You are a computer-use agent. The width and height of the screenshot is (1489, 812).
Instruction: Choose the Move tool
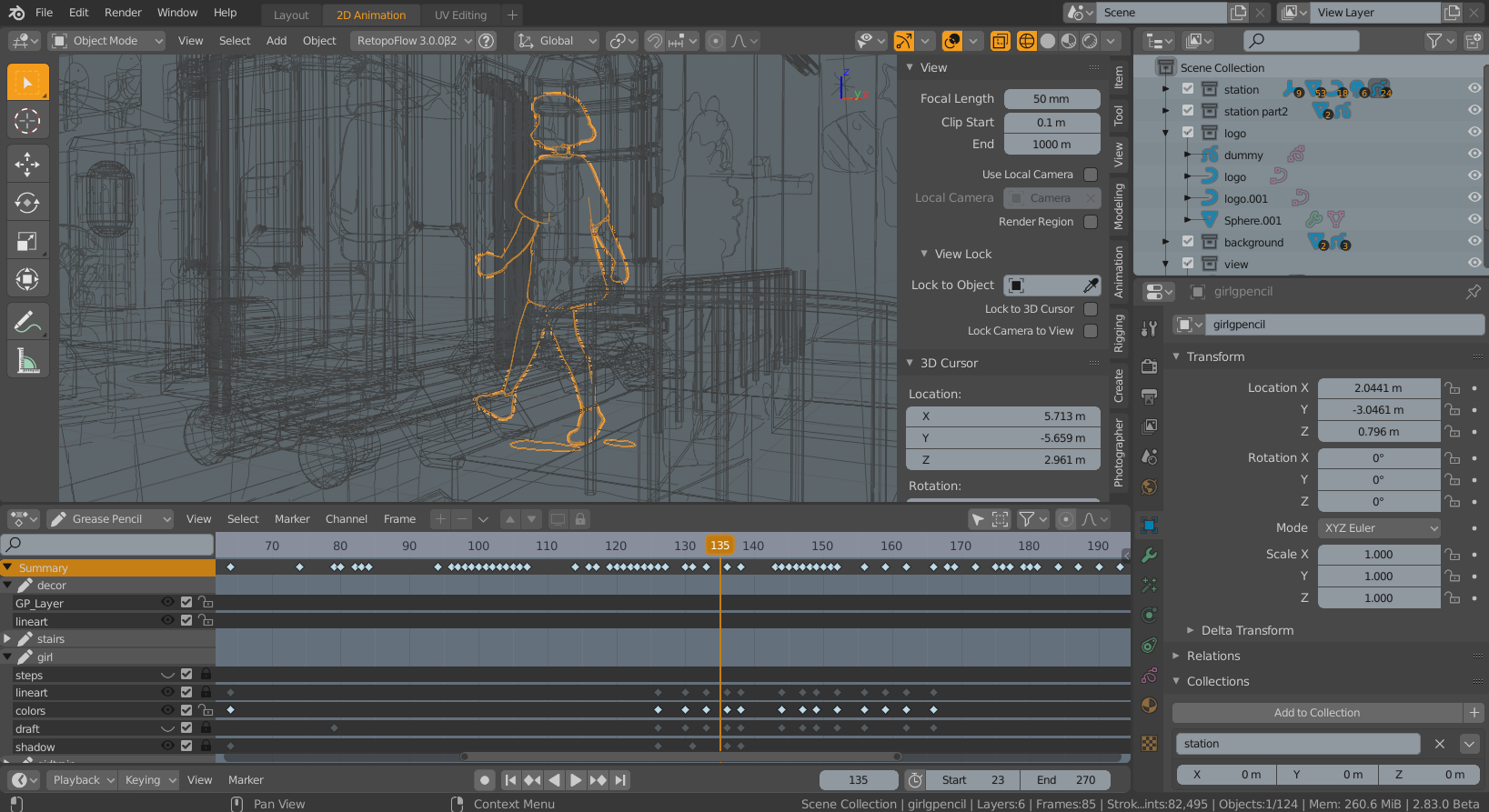(27, 165)
